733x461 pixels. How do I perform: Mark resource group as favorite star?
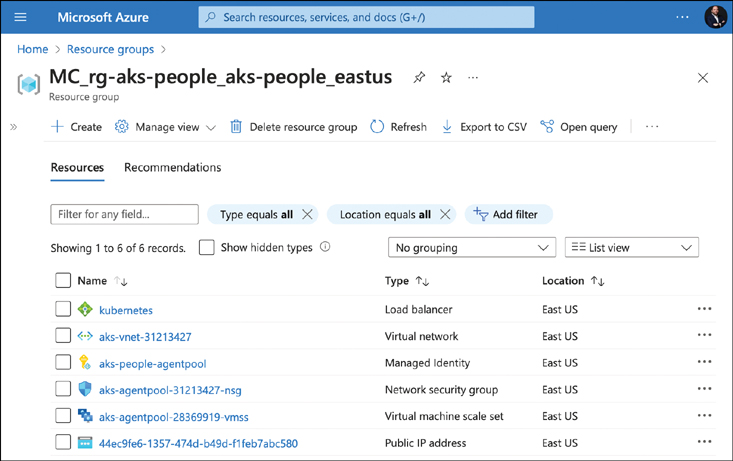447,78
